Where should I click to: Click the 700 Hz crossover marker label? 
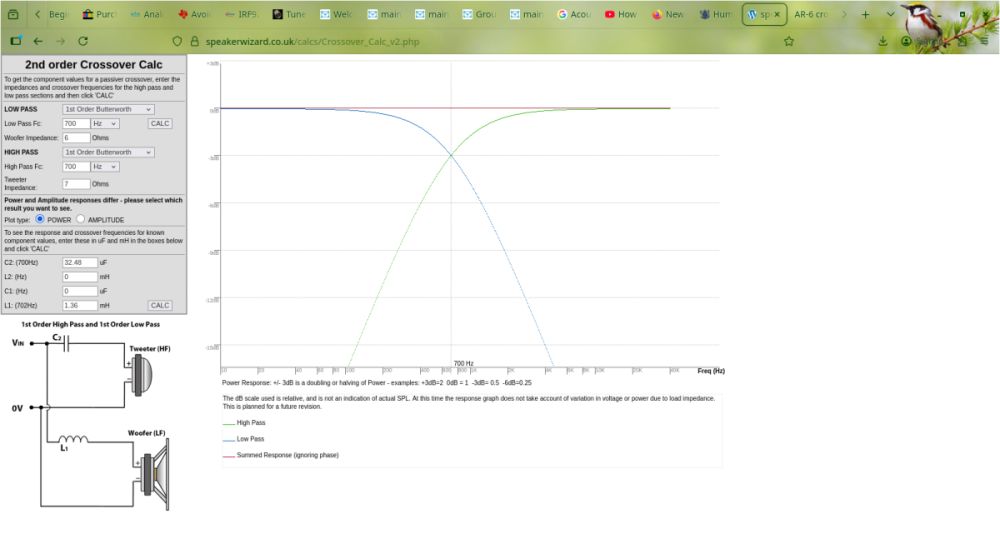click(464, 364)
